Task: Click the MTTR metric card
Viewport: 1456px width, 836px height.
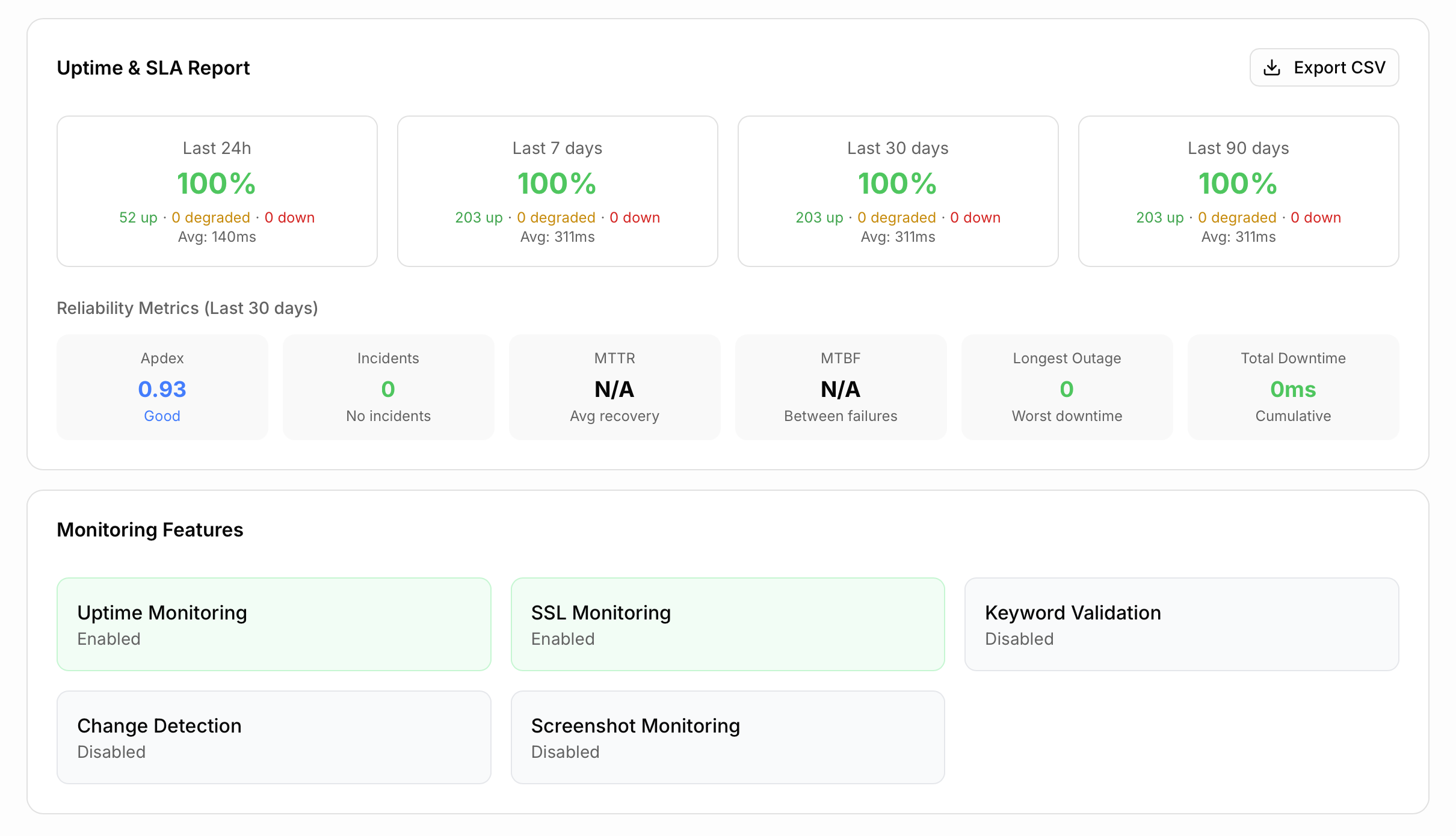Action: pos(614,387)
